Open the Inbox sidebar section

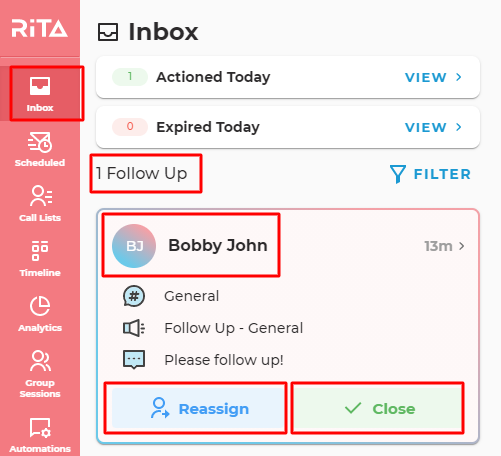pyautogui.click(x=40, y=94)
